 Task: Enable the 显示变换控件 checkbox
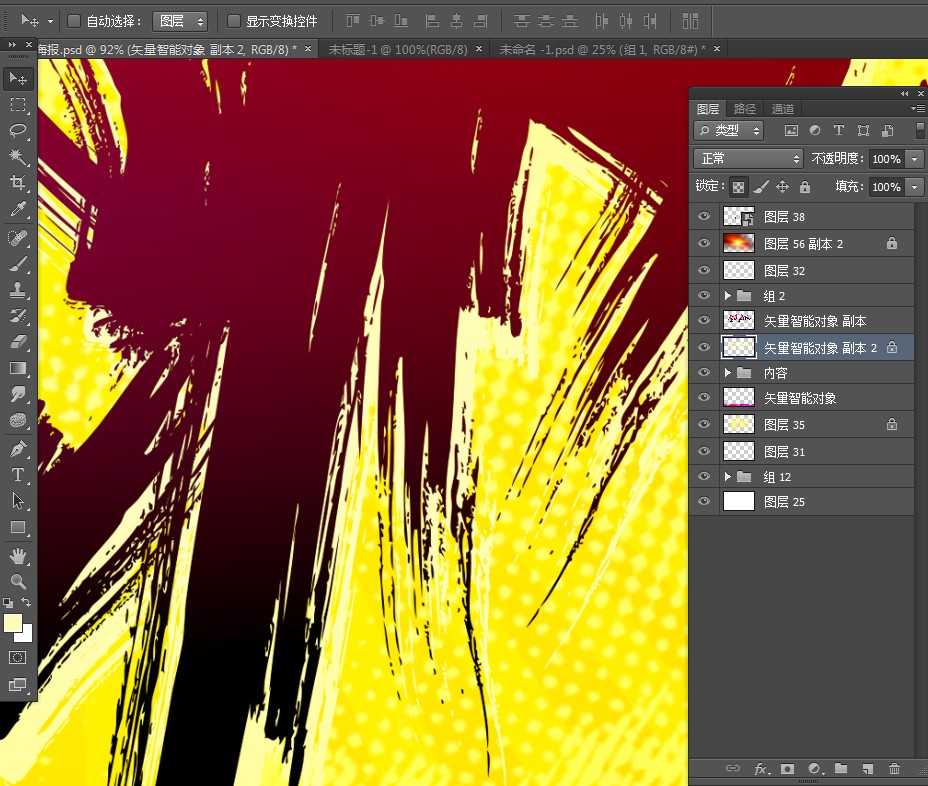234,21
